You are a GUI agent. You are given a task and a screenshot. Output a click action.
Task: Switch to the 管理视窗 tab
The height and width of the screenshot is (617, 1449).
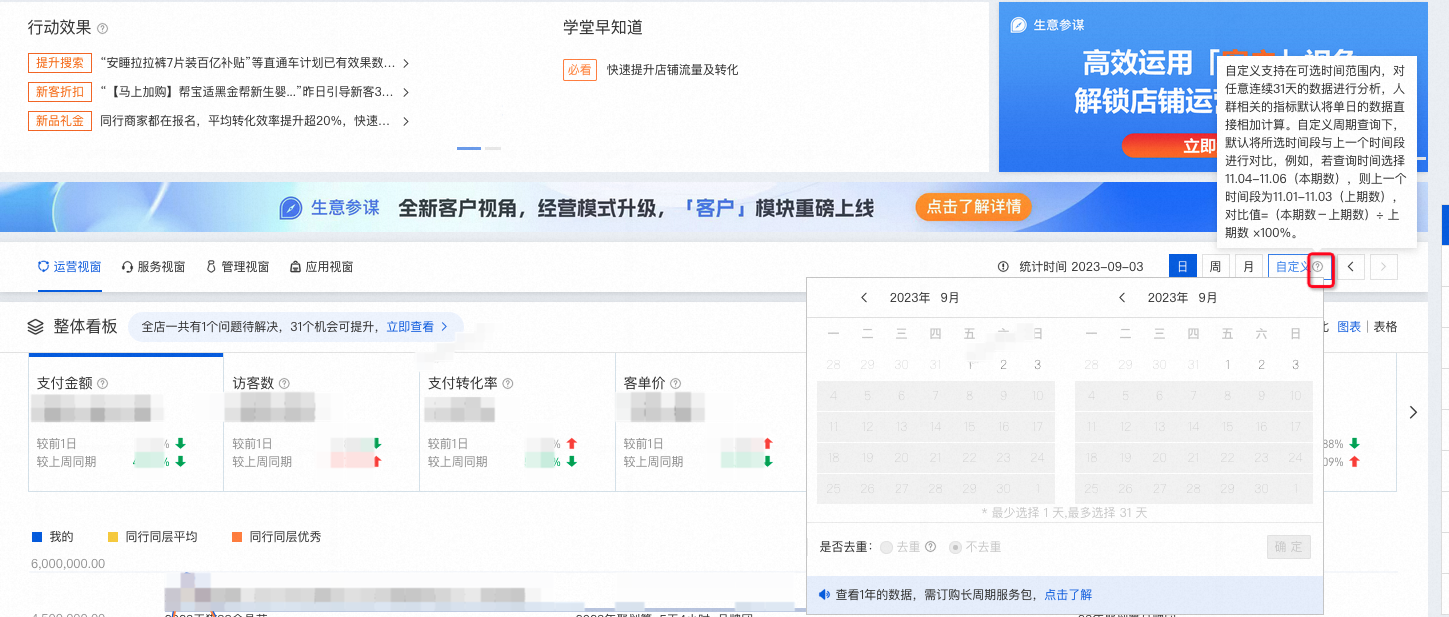tap(237, 267)
